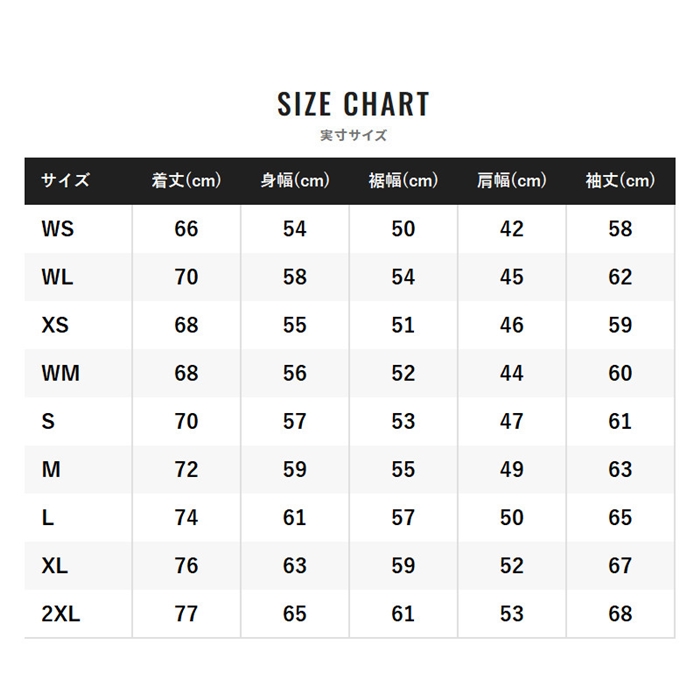Viewport: 700px width, 700px height.
Task: Click the L row 肩幅 value 50
Action: click(x=512, y=518)
